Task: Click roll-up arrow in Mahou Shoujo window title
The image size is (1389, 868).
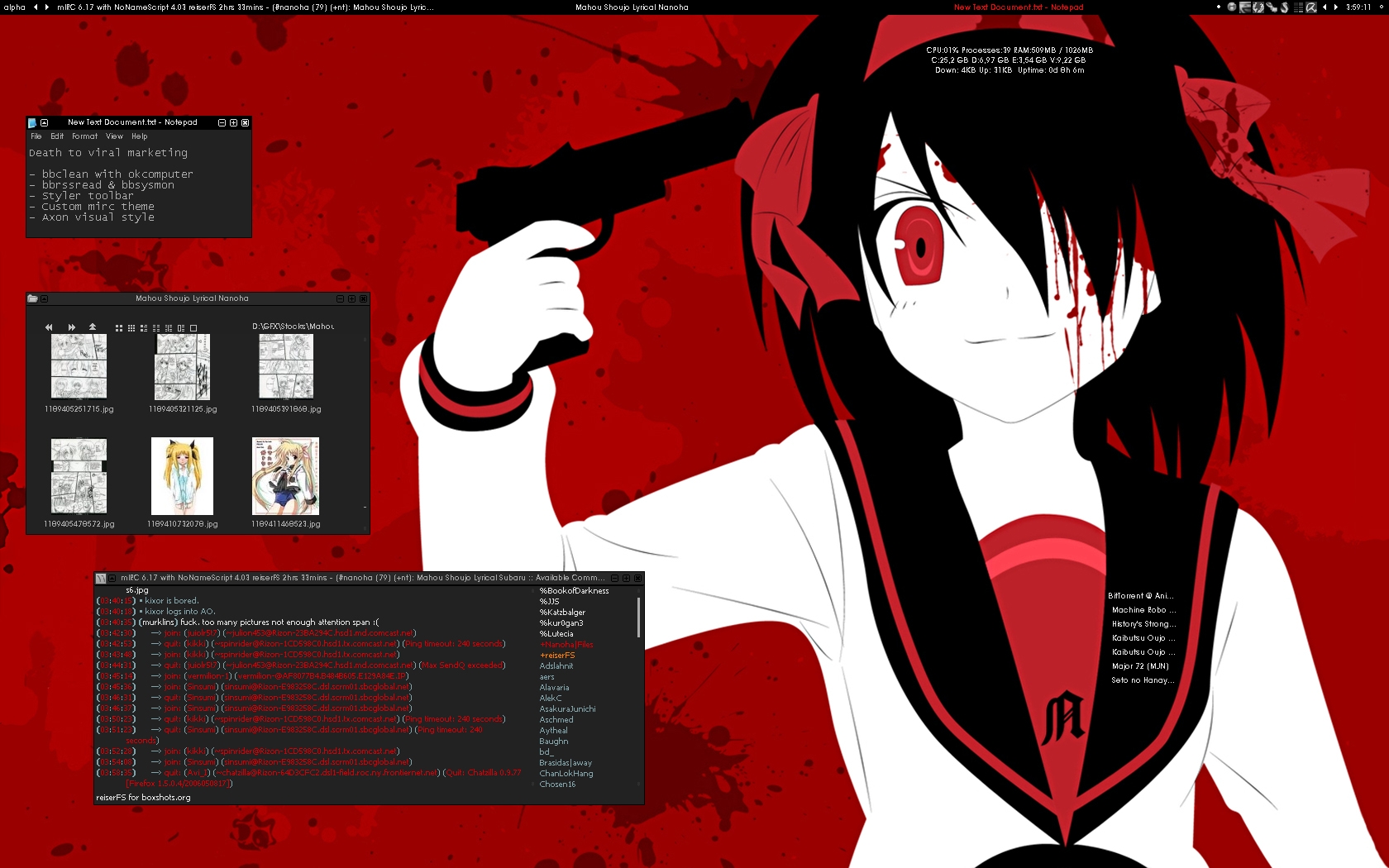Action: click(45, 298)
